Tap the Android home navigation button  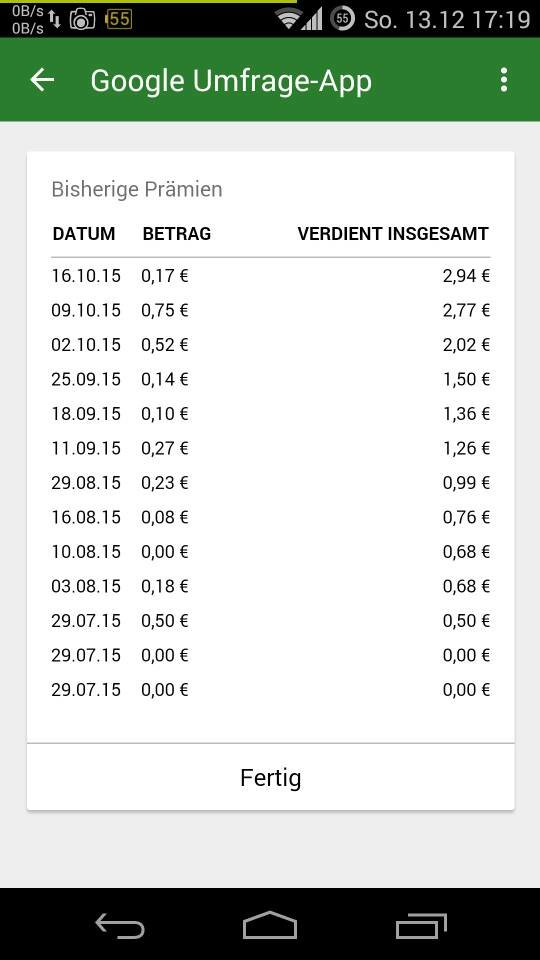click(270, 924)
